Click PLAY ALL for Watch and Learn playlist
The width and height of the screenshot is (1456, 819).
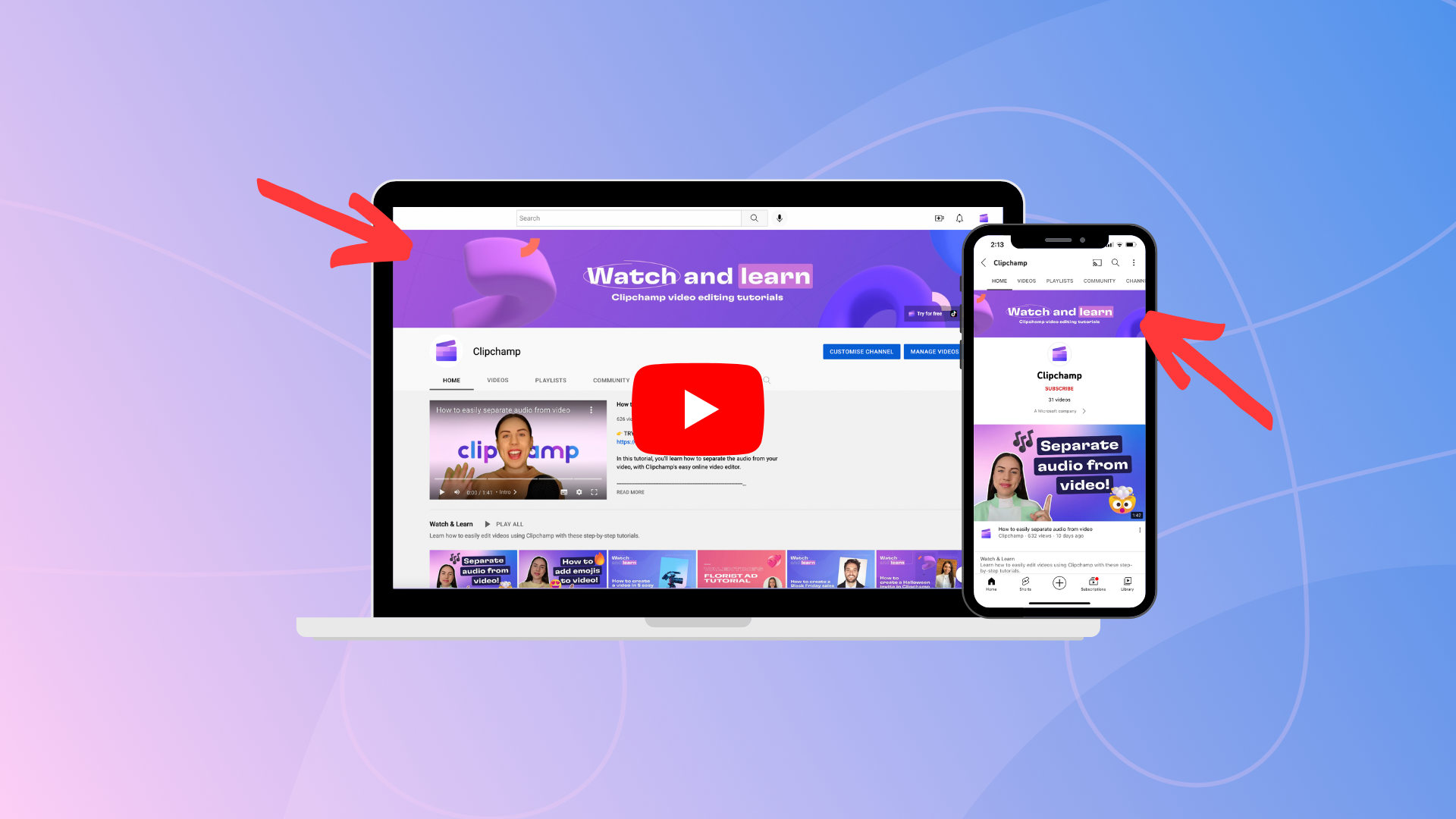pyautogui.click(x=504, y=523)
